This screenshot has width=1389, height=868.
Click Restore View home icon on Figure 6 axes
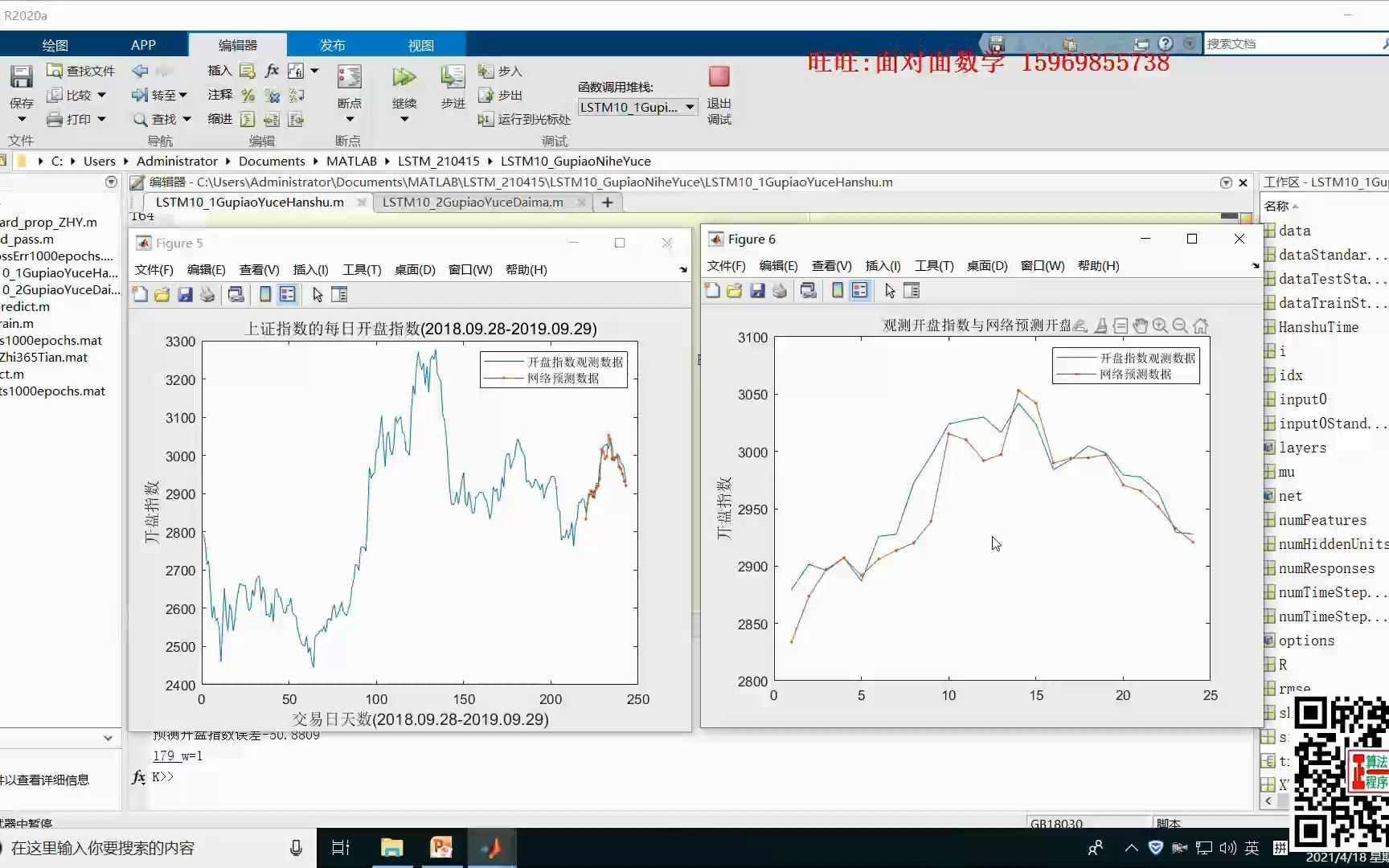point(1200,325)
